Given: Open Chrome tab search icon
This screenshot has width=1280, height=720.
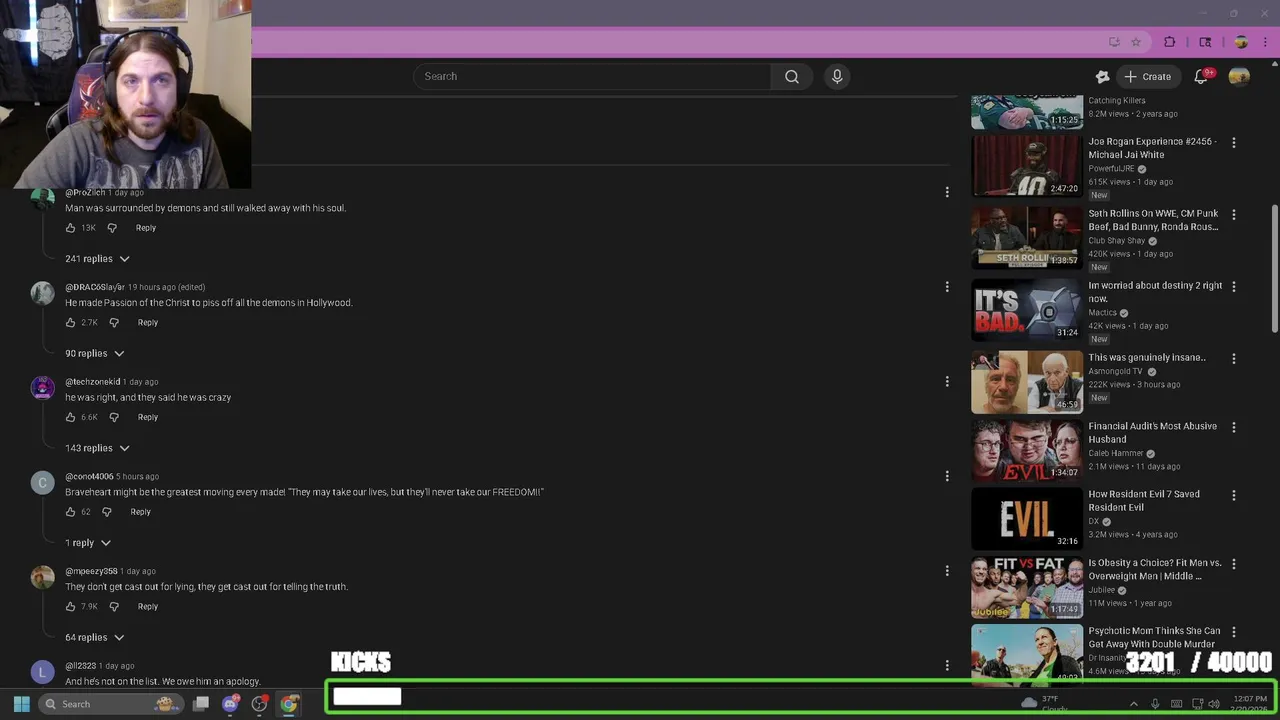Looking at the screenshot, I should coord(1205,42).
